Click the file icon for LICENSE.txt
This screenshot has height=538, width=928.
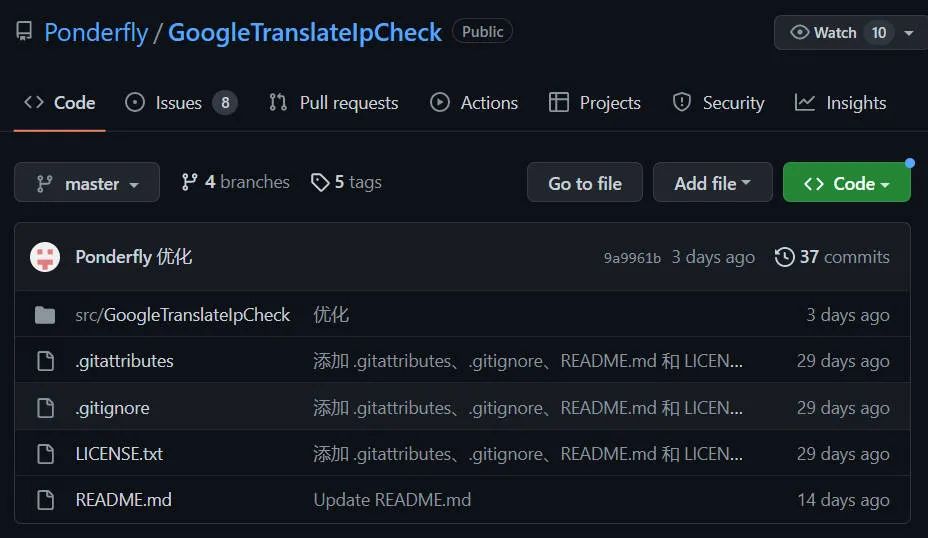(46, 454)
